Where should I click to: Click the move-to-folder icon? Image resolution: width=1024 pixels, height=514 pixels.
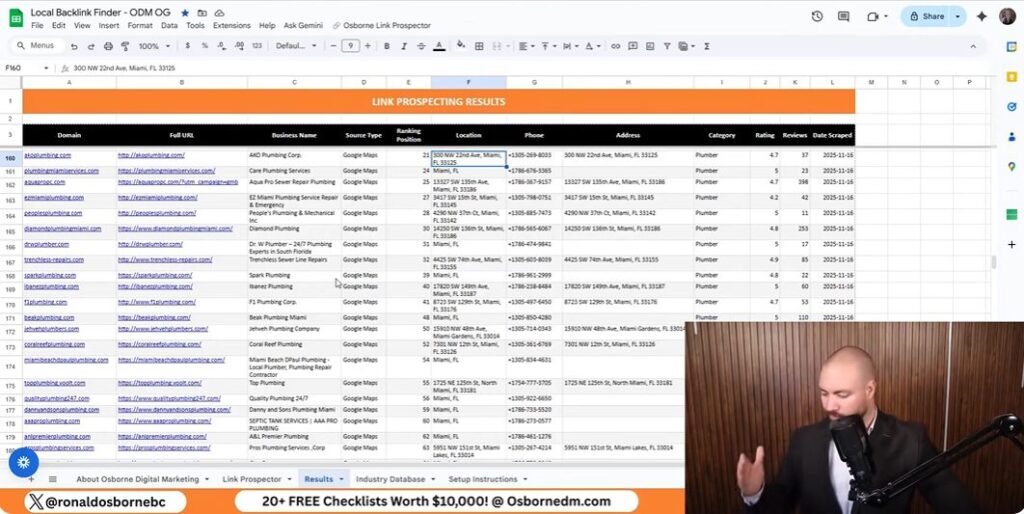tap(202, 13)
